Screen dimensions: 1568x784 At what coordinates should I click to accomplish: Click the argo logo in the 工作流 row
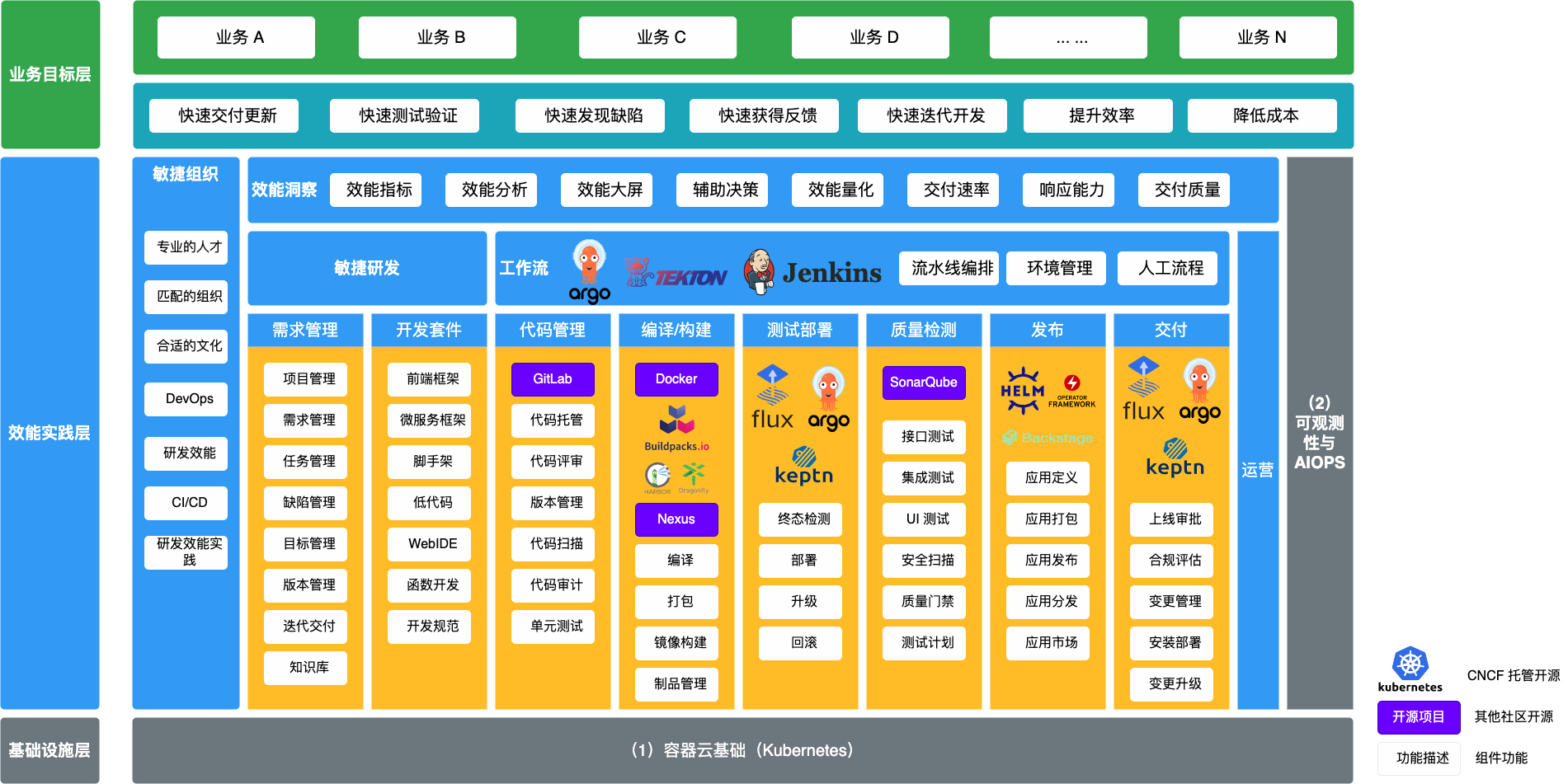(x=589, y=271)
